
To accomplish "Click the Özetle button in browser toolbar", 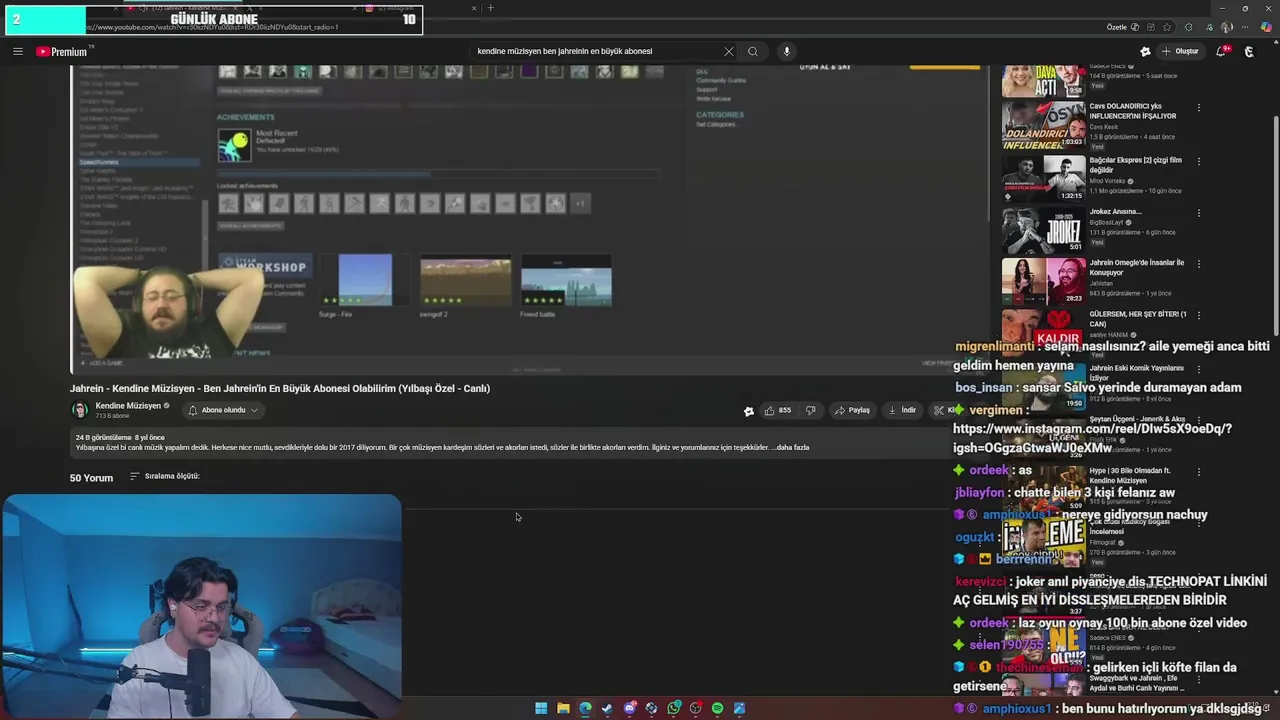I will (1117, 27).
